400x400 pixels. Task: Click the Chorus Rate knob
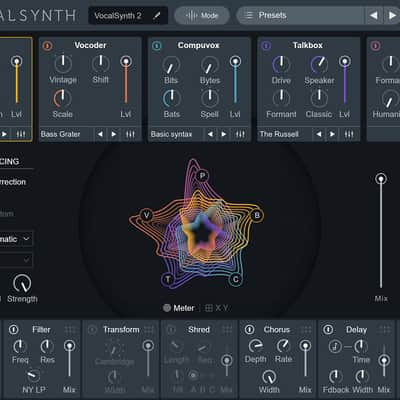(x=283, y=346)
